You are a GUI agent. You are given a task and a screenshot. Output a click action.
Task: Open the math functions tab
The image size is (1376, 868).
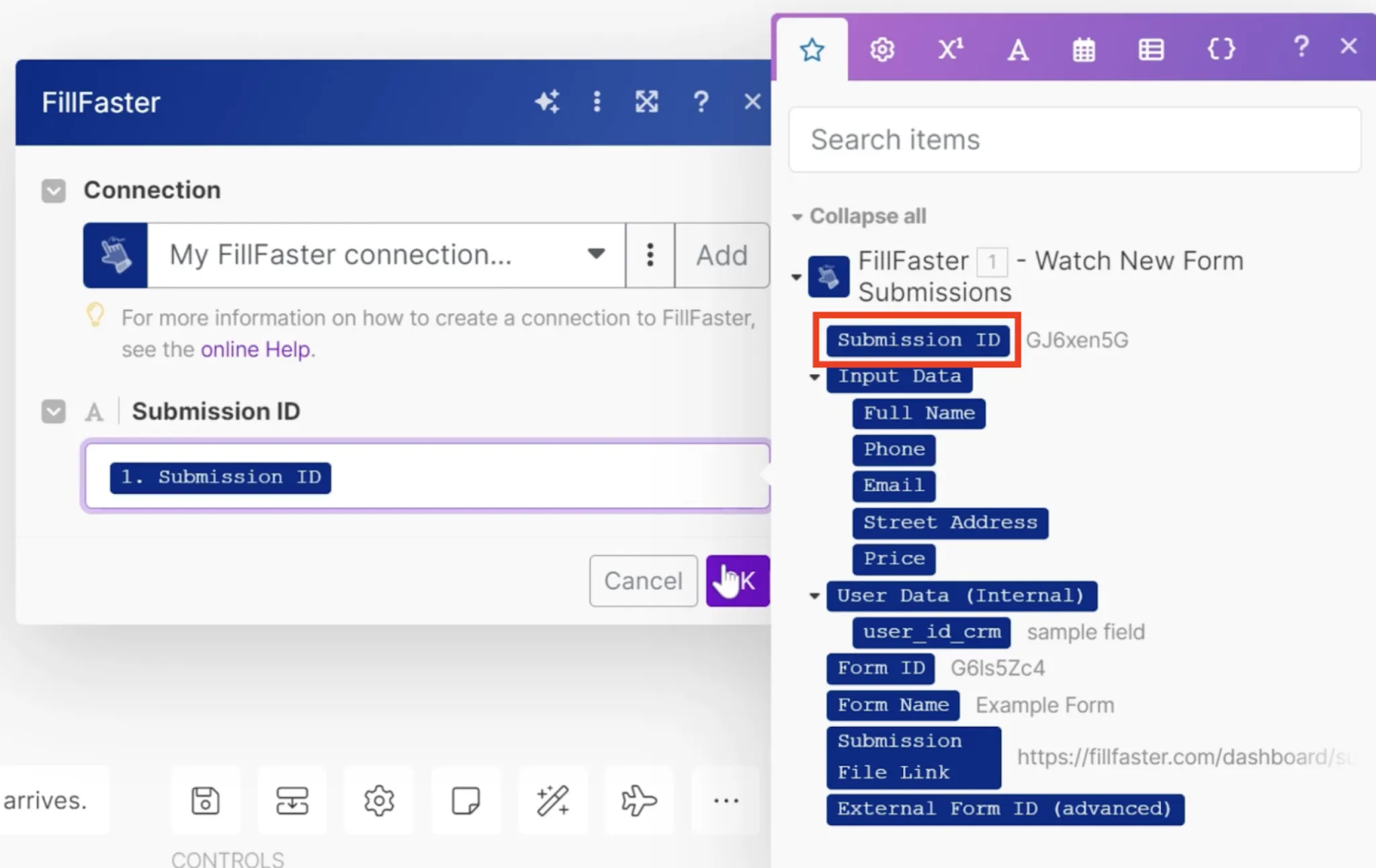coord(950,50)
